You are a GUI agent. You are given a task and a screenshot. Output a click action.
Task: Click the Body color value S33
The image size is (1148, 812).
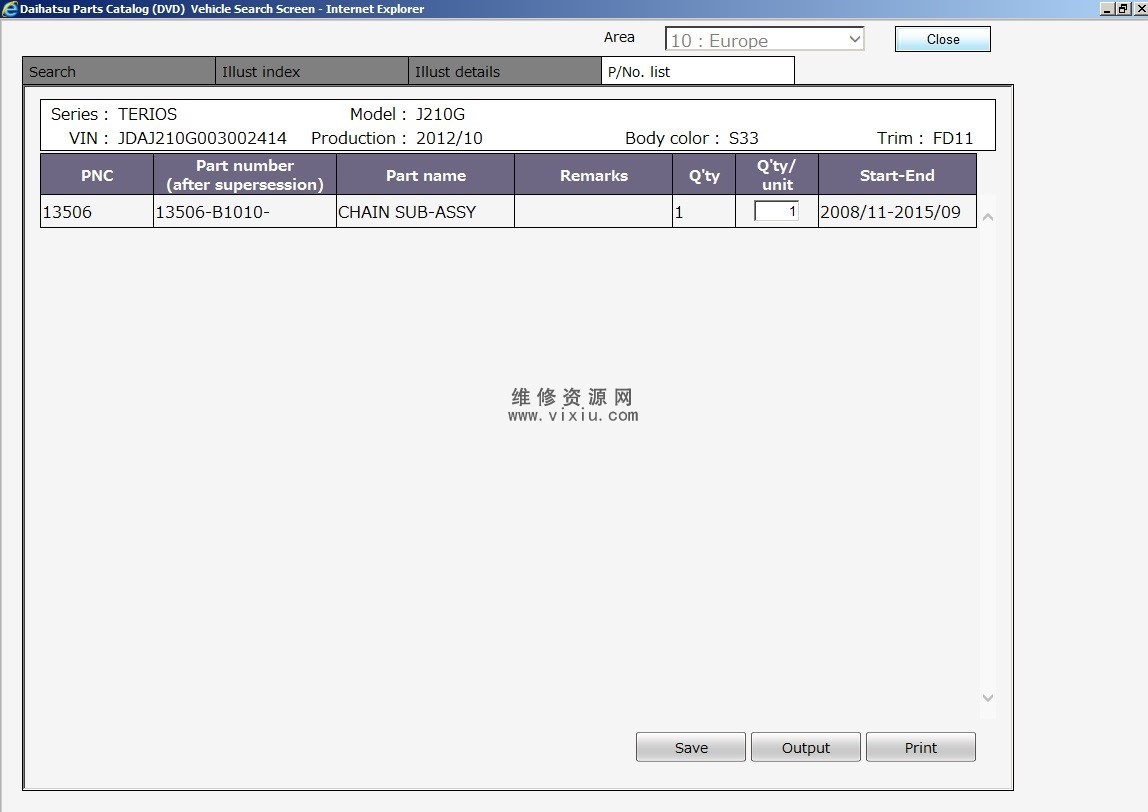(743, 138)
